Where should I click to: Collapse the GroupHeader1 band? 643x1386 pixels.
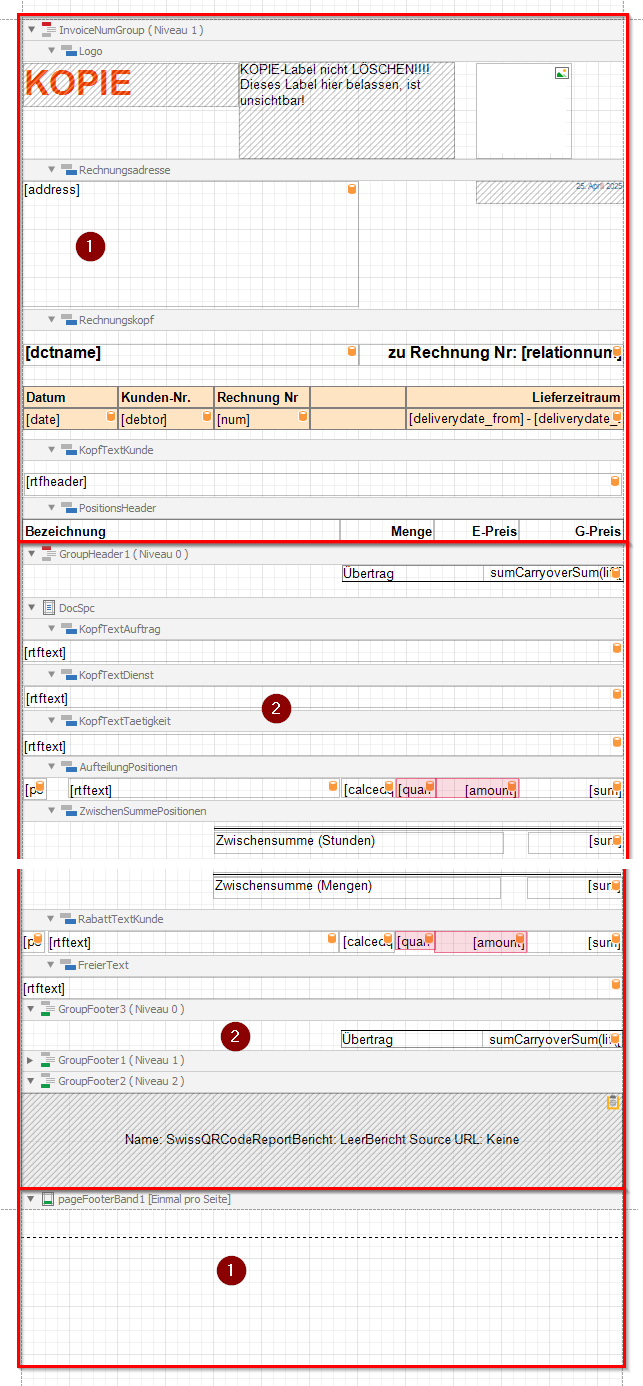point(32,553)
